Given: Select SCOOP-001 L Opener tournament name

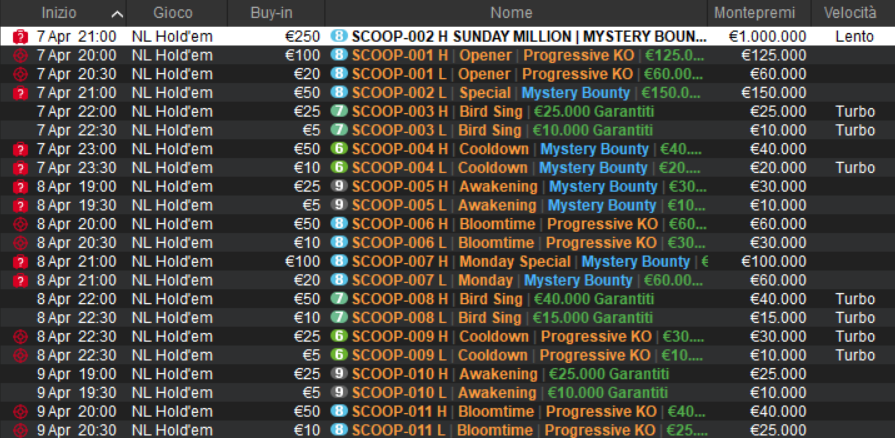Looking at the screenshot, I should [x=527, y=74].
